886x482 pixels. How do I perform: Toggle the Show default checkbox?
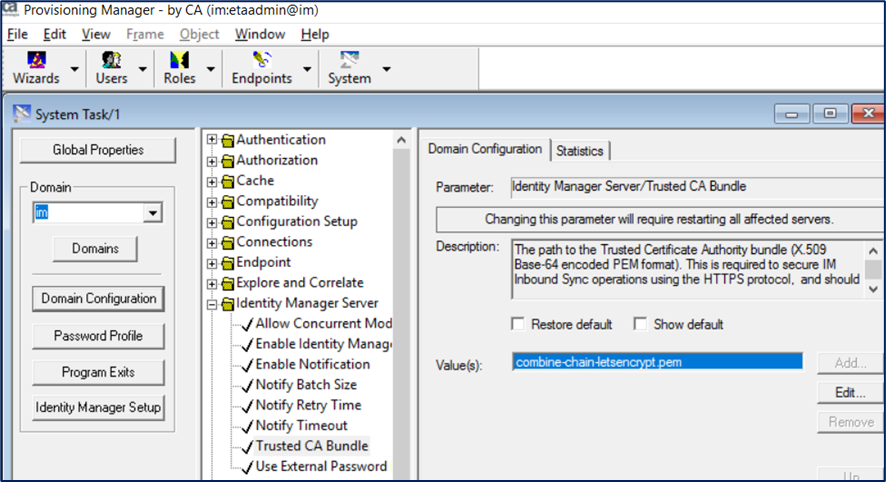pos(640,325)
